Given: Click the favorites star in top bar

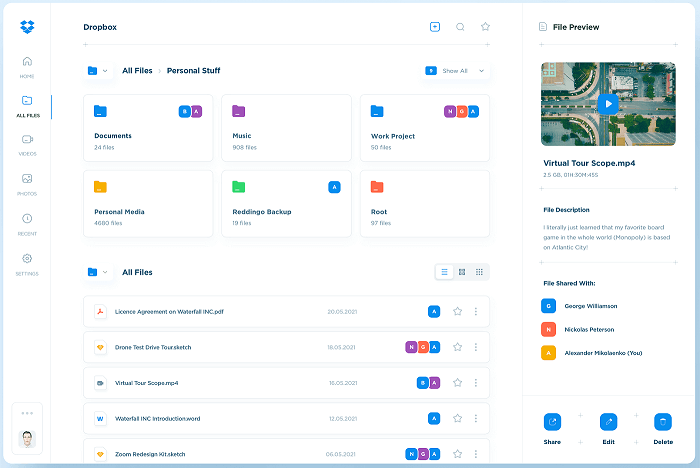Looking at the screenshot, I should click(485, 27).
